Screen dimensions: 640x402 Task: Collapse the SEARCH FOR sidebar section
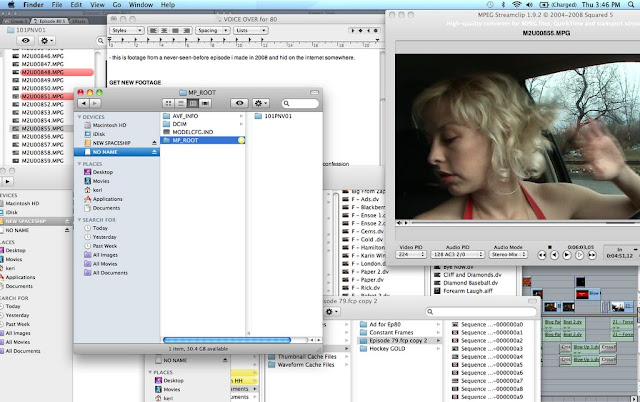coord(80,220)
